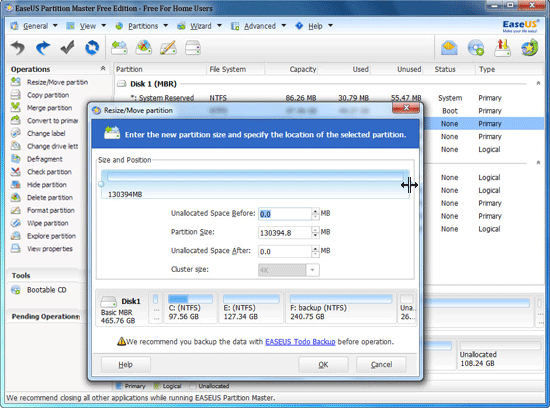Choose Hide partition operation

(39, 185)
